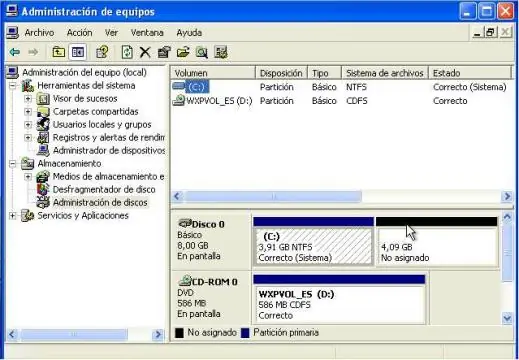Viewport: 519px width, 360px height.
Task: Click the Help question mark toolbar icon
Action: click(x=102, y=52)
